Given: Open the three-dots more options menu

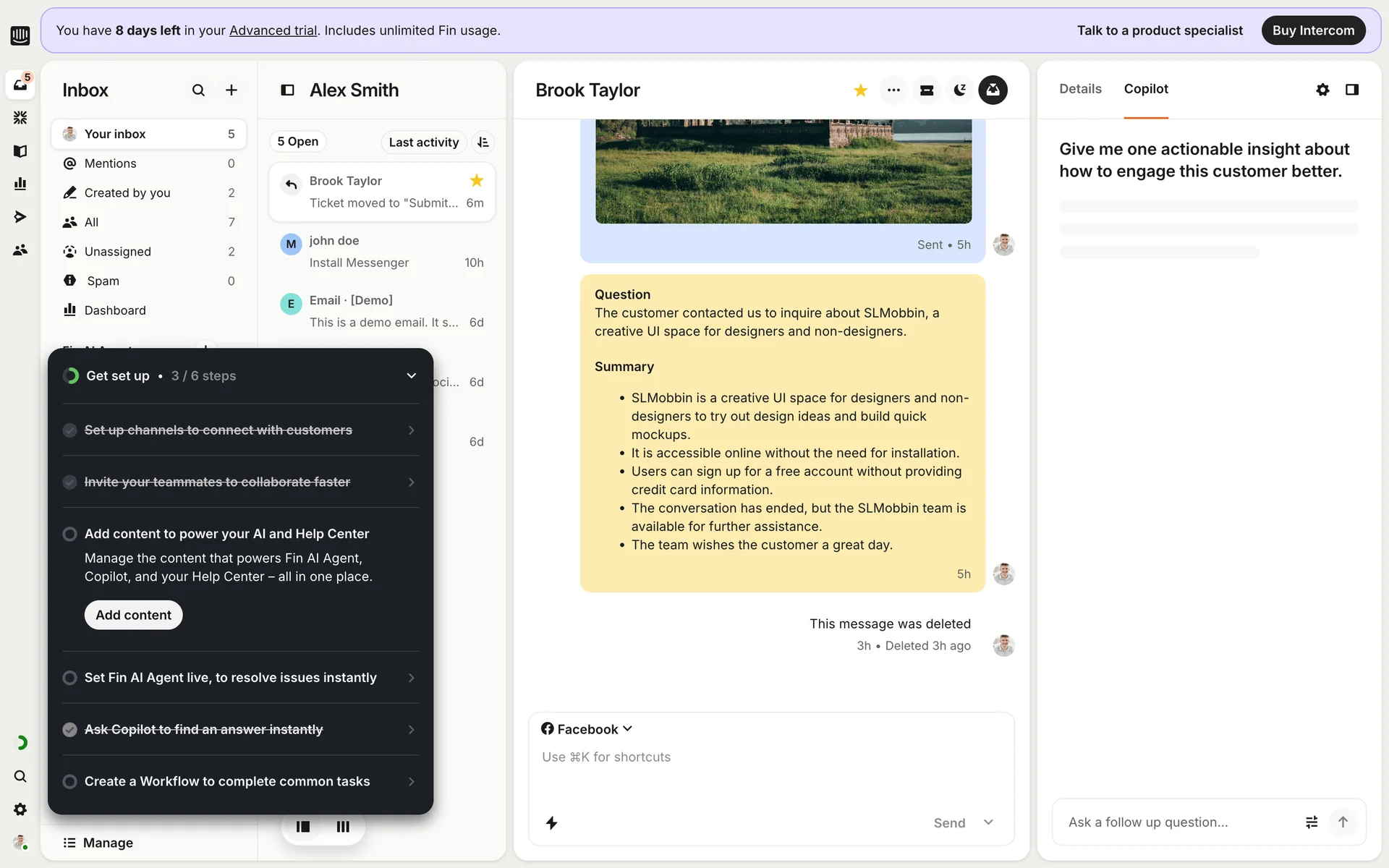Looking at the screenshot, I should 893,90.
